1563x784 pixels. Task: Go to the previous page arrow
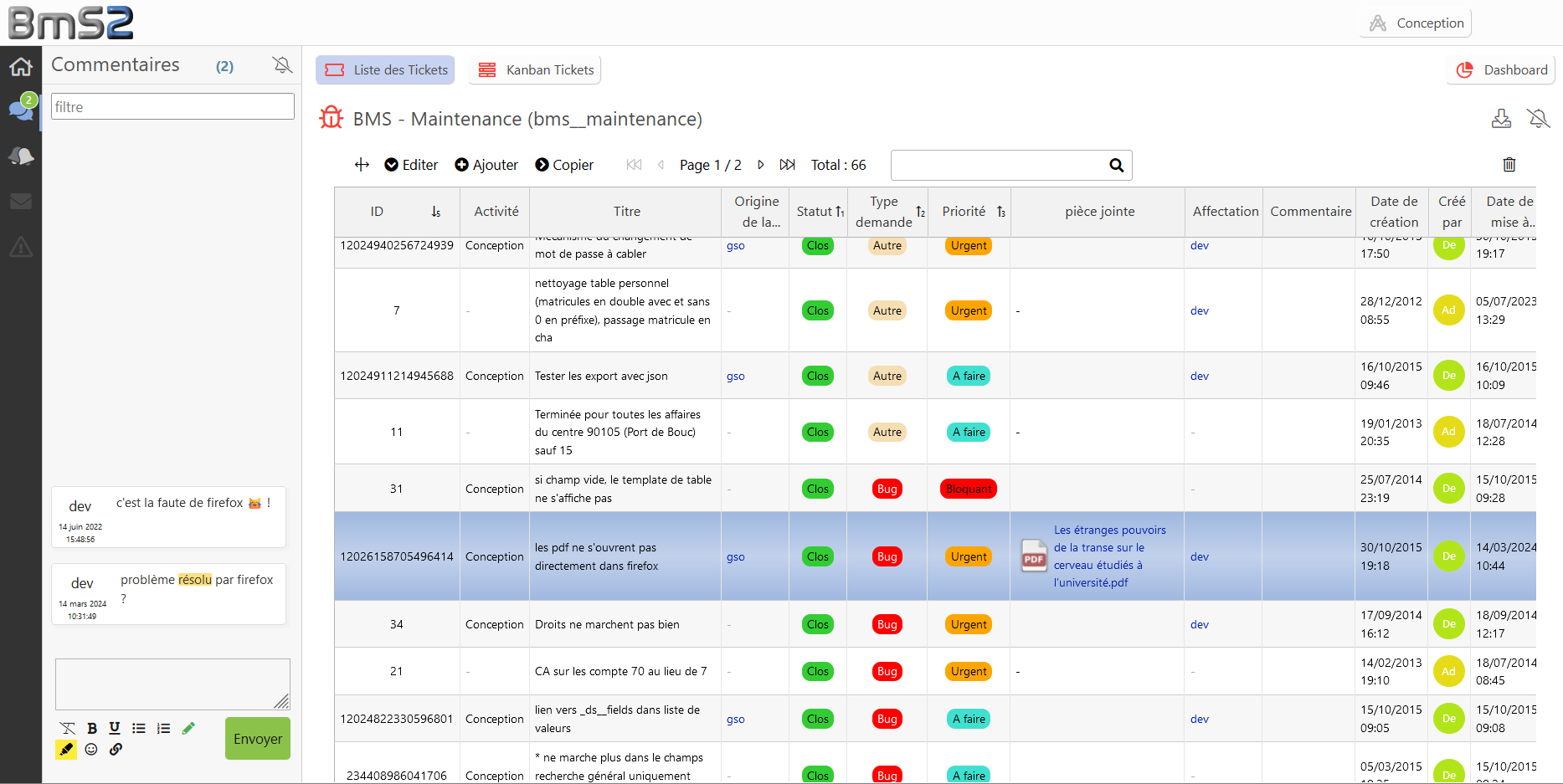point(661,165)
